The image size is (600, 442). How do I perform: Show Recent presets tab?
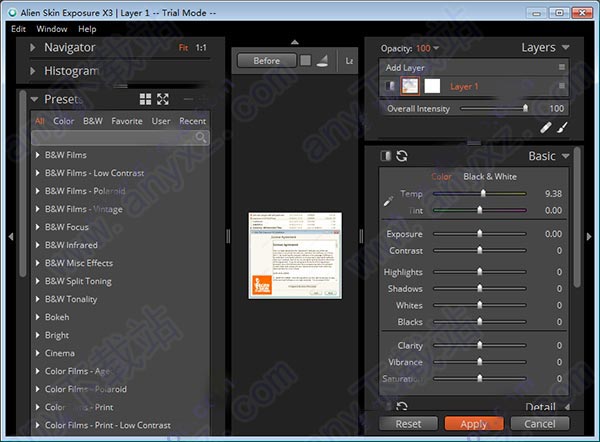pos(192,121)
